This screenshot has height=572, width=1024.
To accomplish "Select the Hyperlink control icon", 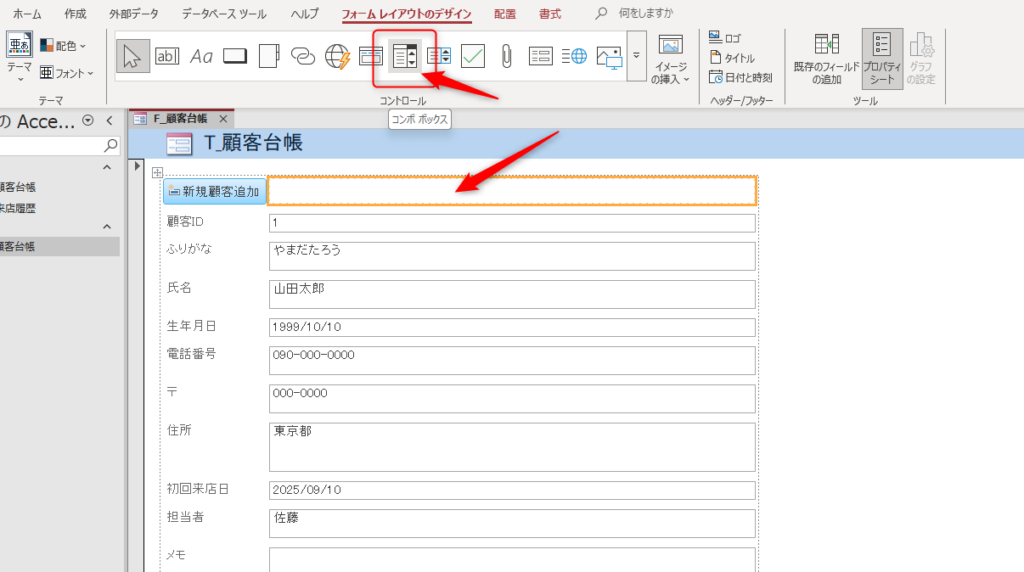I will (303, 56).
